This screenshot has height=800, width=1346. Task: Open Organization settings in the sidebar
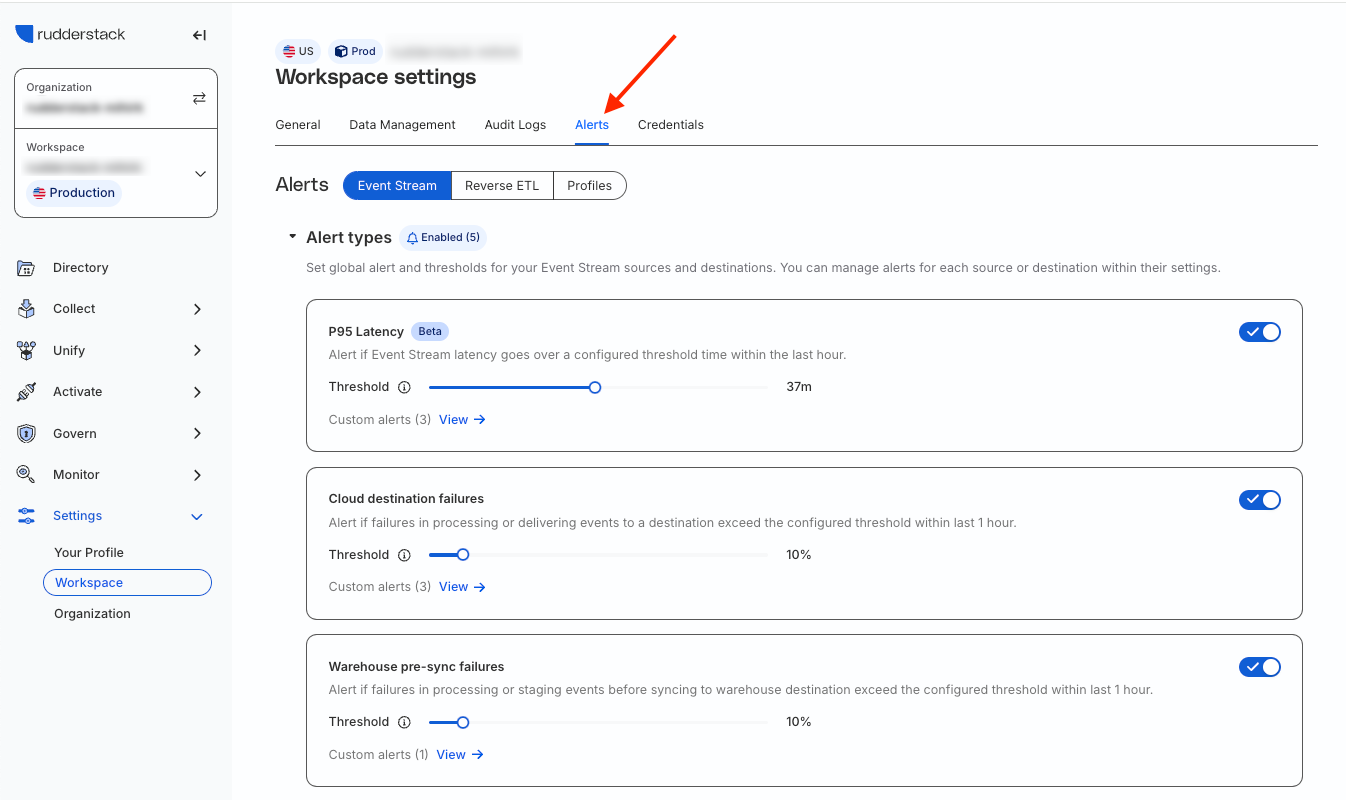(x=92, y=614)
